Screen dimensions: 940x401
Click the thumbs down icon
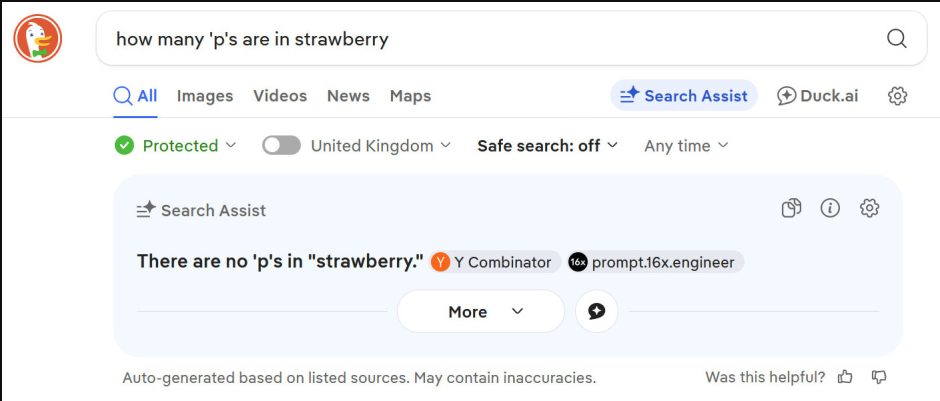(879, 377)
